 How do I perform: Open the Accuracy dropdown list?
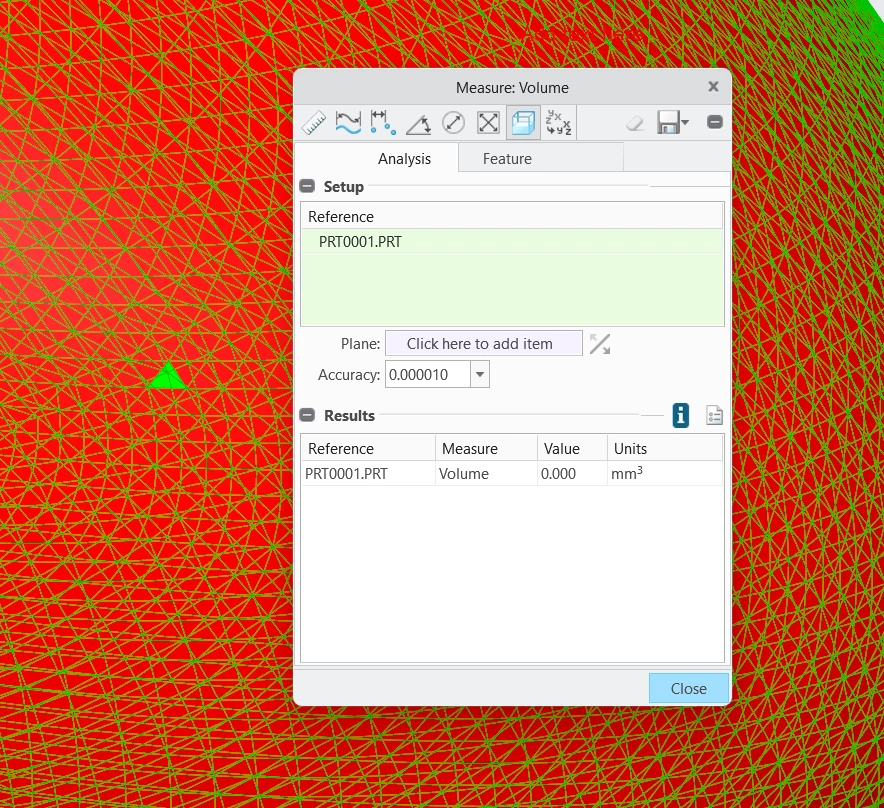(480, 374)
